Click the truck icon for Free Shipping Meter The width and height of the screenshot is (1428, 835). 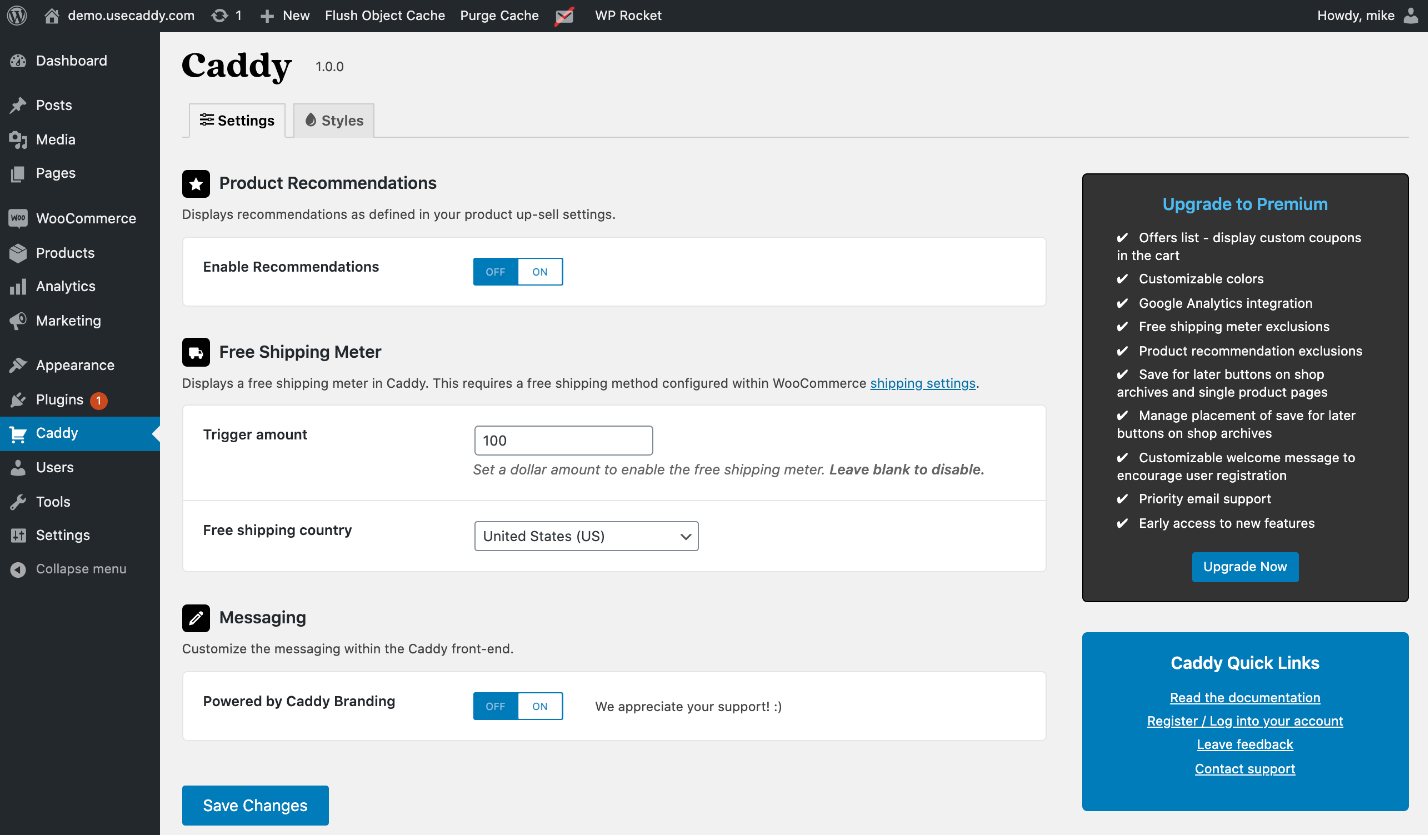(196, 352)
